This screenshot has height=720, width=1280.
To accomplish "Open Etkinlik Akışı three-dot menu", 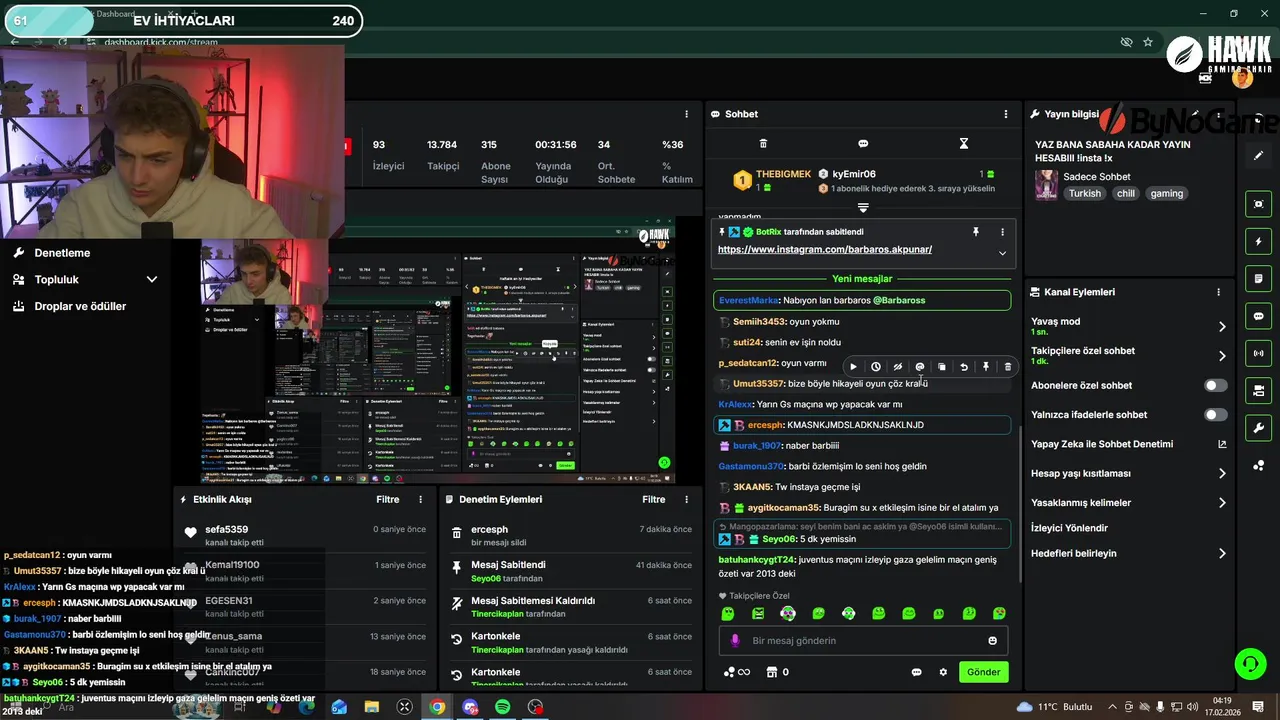I will coord(420,499).
